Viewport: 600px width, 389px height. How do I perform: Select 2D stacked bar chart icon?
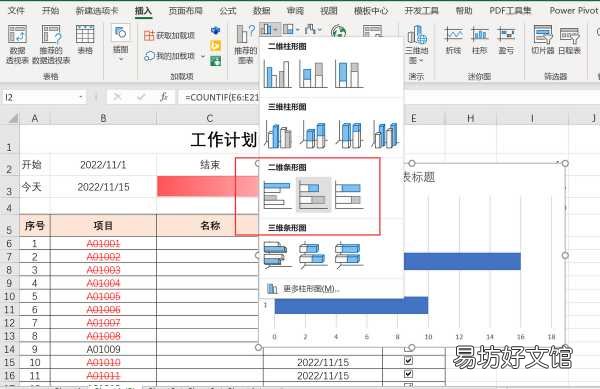tap(313, 195)
